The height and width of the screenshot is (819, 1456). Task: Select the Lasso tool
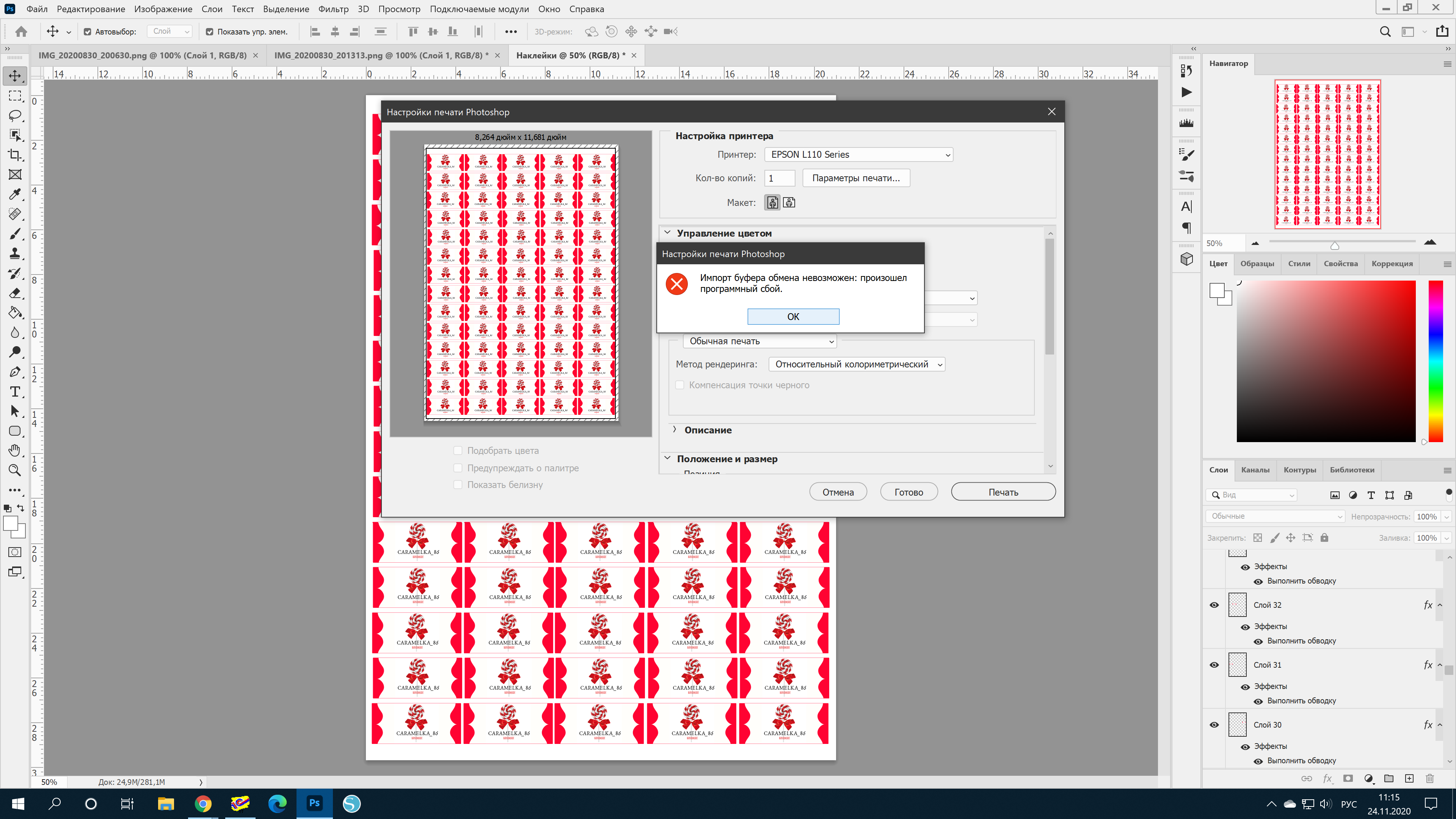(15, 115)
